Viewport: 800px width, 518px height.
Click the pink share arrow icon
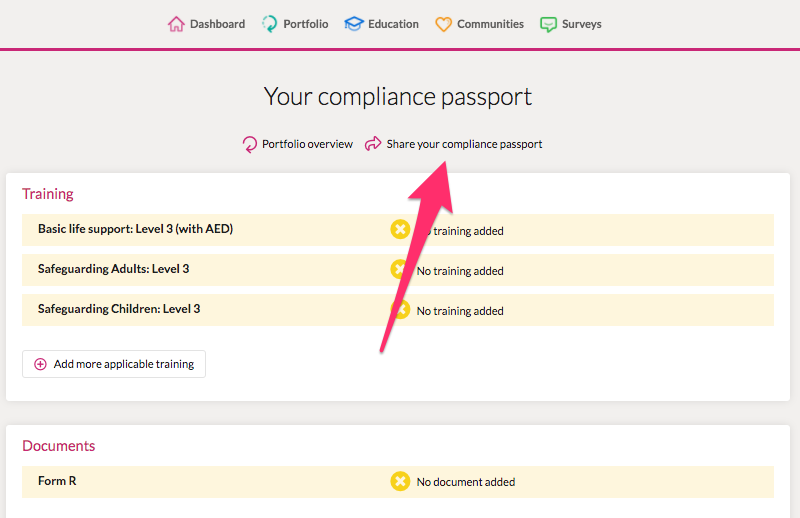373,144
